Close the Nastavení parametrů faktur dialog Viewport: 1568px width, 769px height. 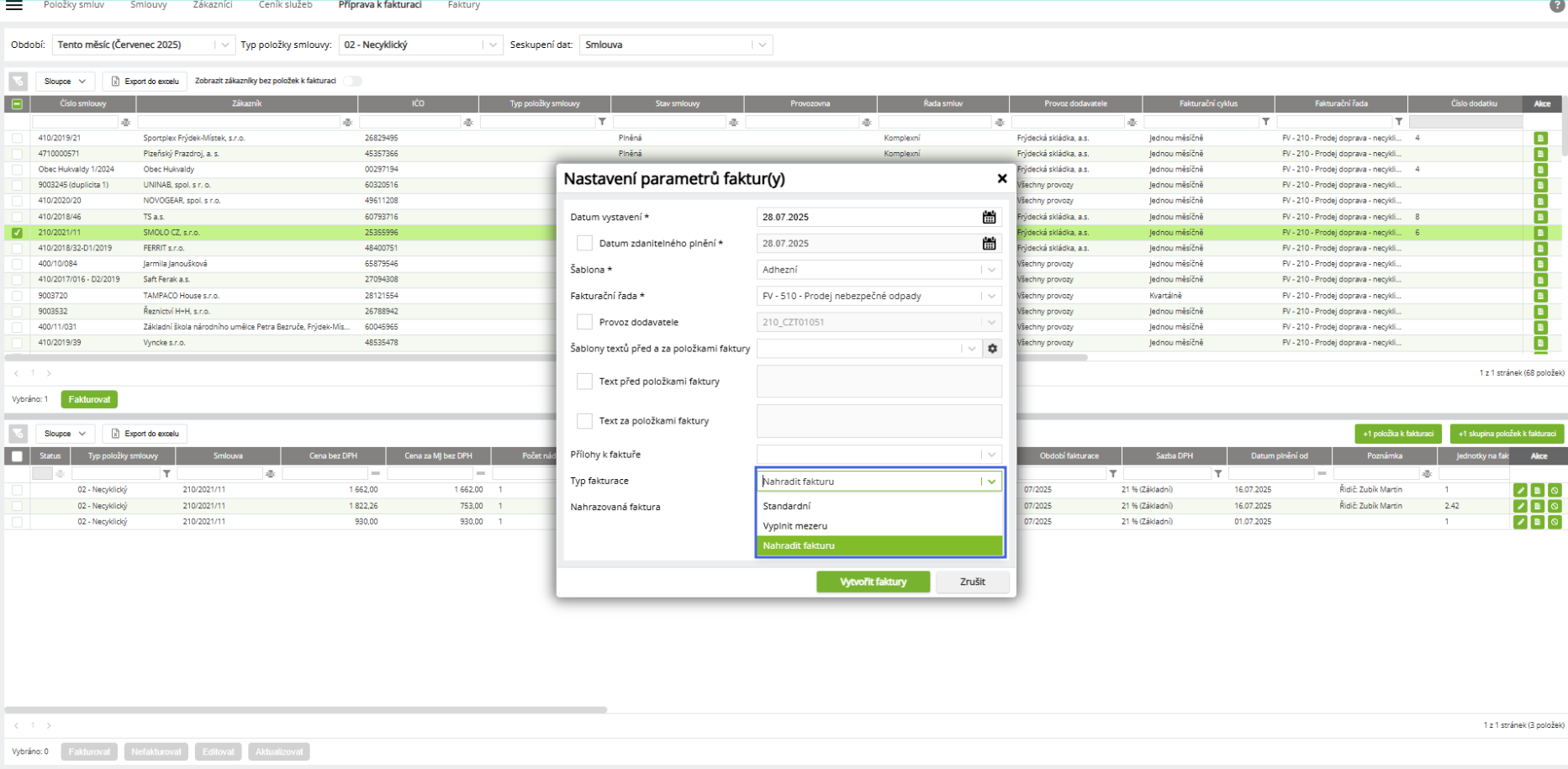1001,178
